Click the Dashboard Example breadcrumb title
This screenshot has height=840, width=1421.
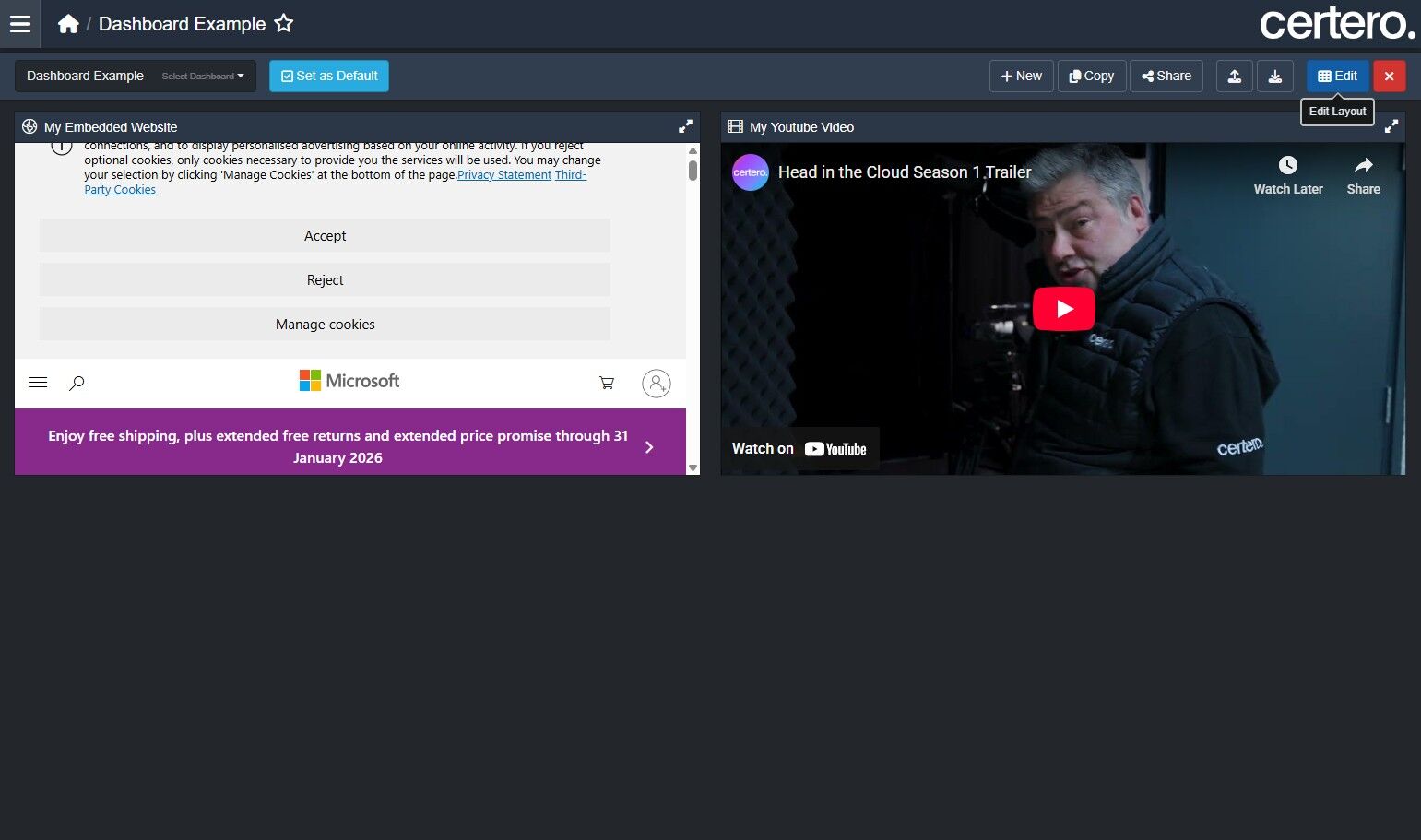pyautogui.click(x=183, y=24)
